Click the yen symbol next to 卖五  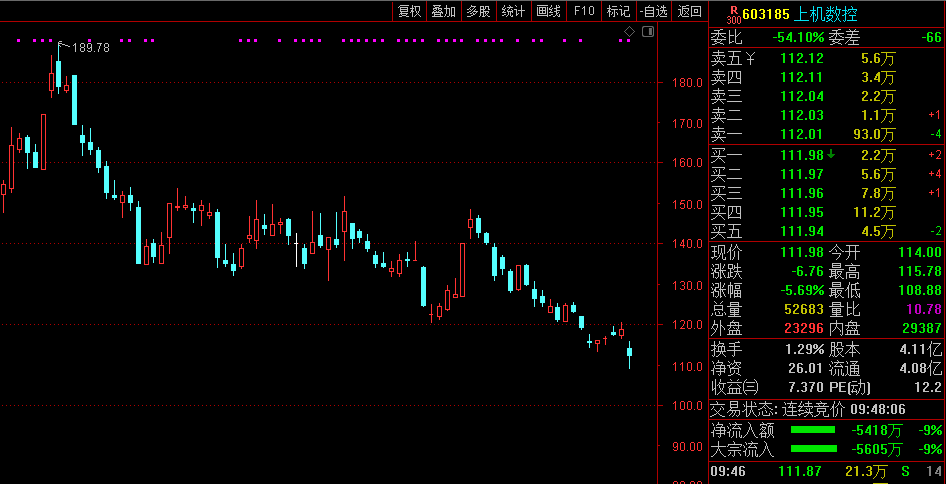[751, 59]
